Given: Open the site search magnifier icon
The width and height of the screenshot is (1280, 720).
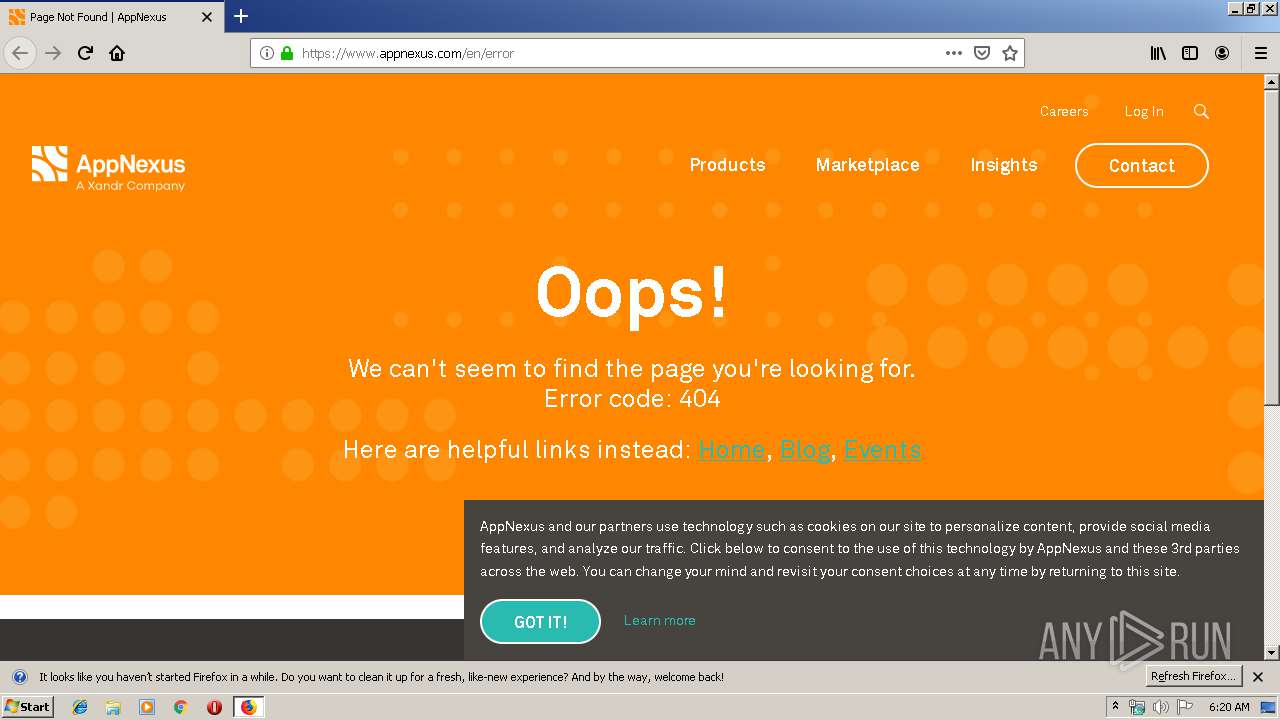Looking at the screenshot, I should point(1201,111).
